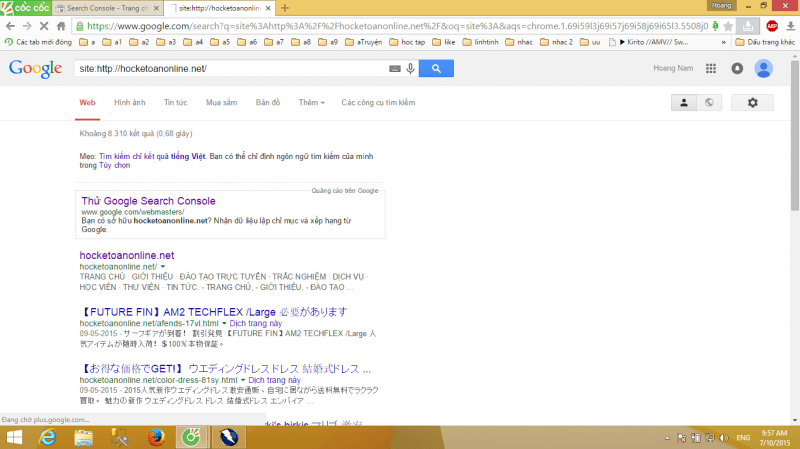This screenshot has height=449, width=800.
Task: Open volume control in system tray
Action: coord(723,438)
